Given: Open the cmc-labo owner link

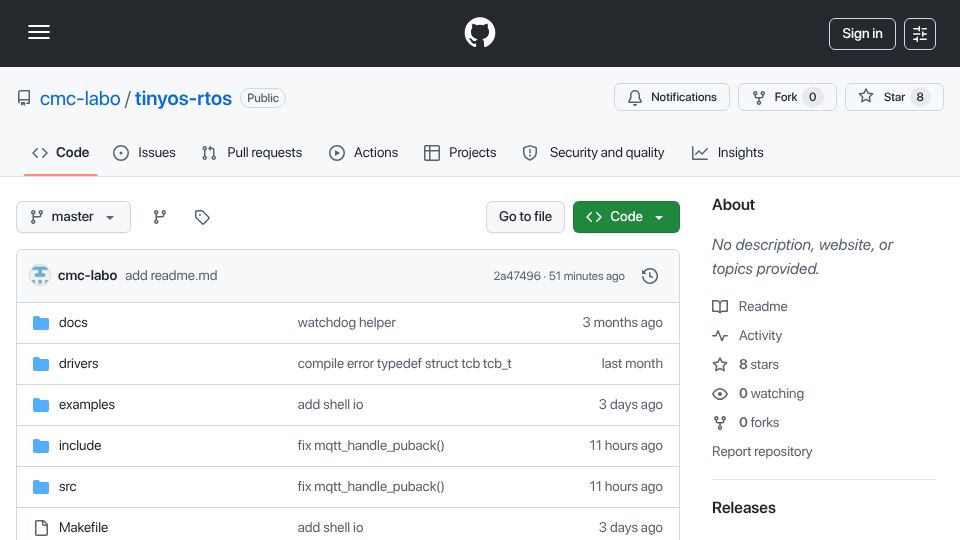Looking at the screenshot, I should click(x=80, y=98).
